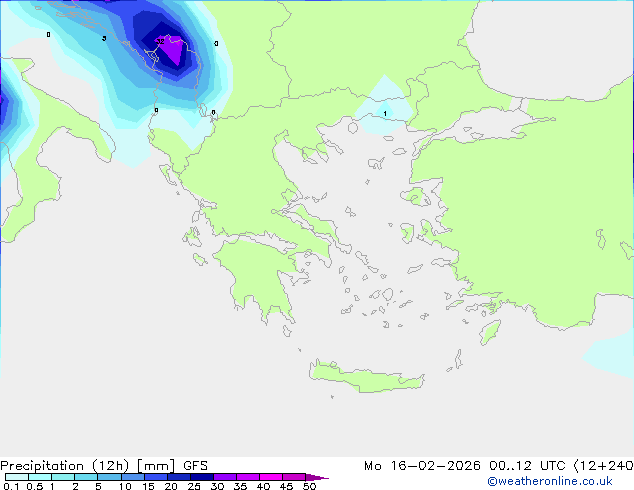Click the island of Crete on the map

(366, 377)
